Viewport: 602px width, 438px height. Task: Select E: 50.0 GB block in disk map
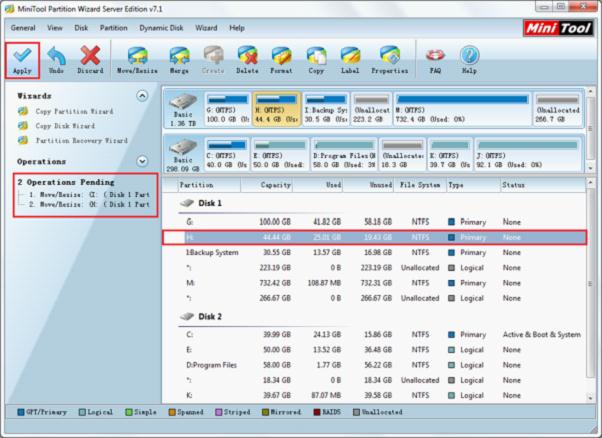click(280, 155)
